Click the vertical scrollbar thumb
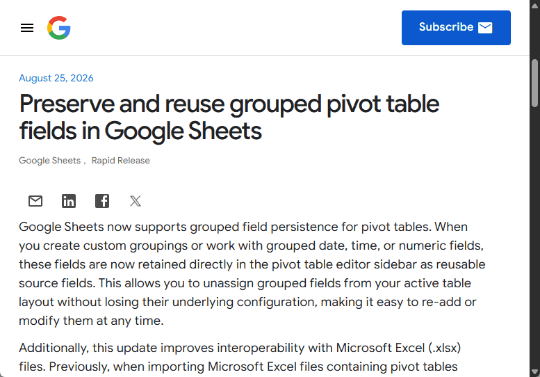This screenshot has width=540, height=377. point(535,83)
